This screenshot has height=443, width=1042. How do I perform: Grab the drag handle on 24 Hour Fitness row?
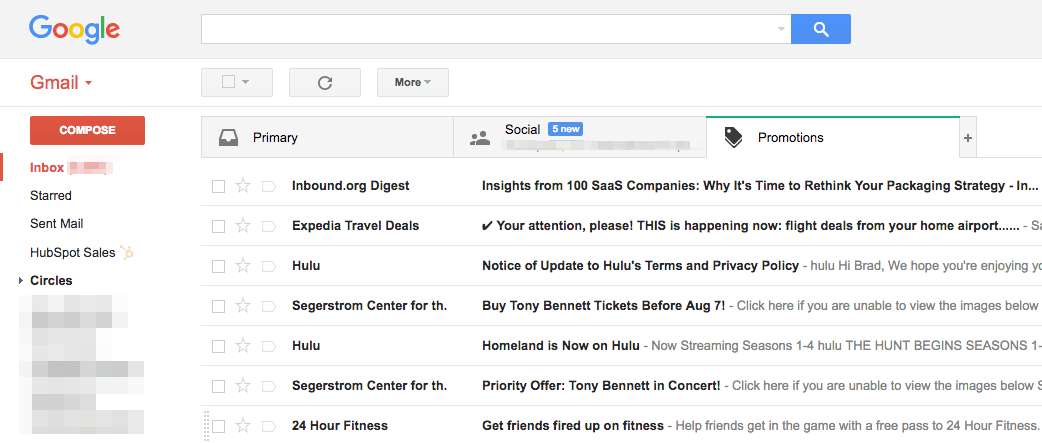coord(206,426)
